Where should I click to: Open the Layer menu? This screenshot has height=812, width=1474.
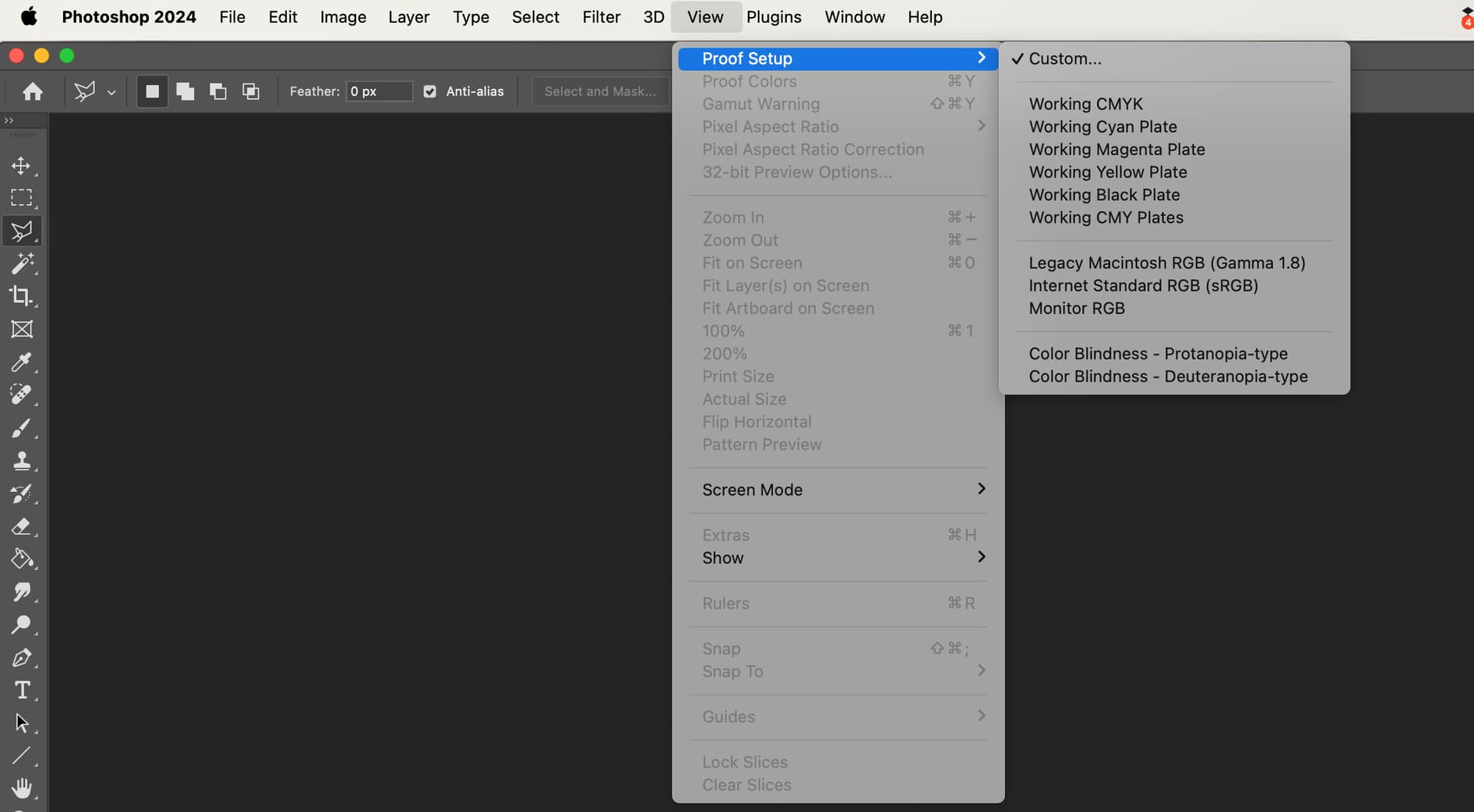pyautogui.click(x=408, y=17)
